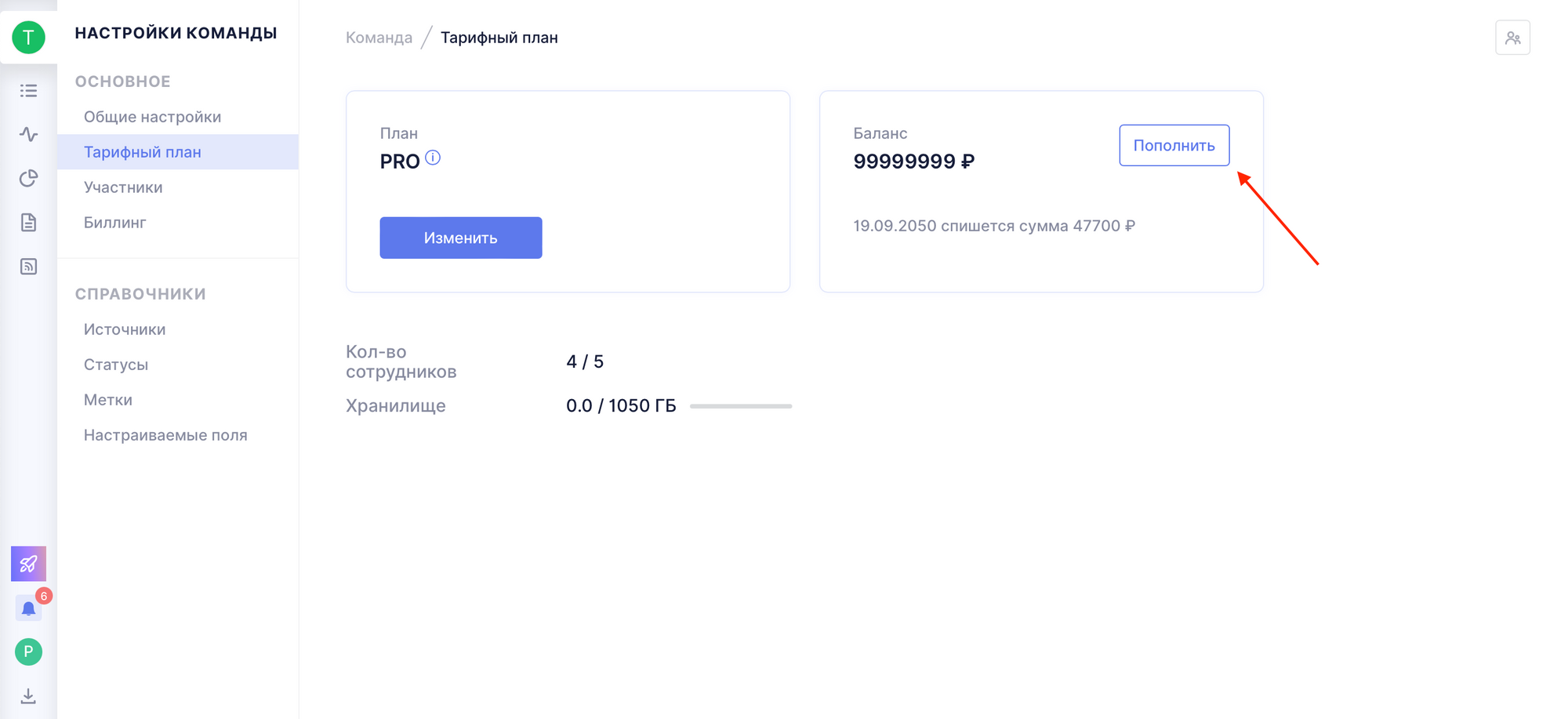The width and height of the screenshot is (1568, 719).
Task: Open the green P user avatar
Action: pyautogui.click(x=28, y=652)
